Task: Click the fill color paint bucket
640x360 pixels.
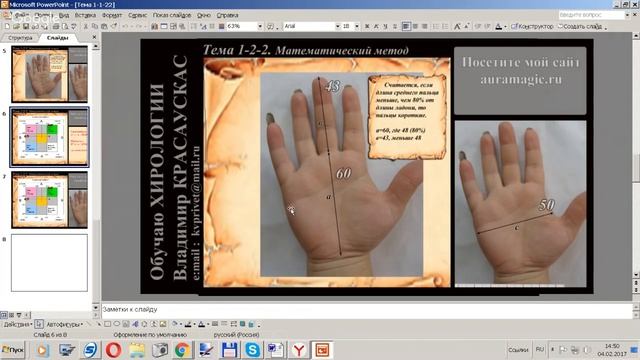Action: (x=174, y=324)
